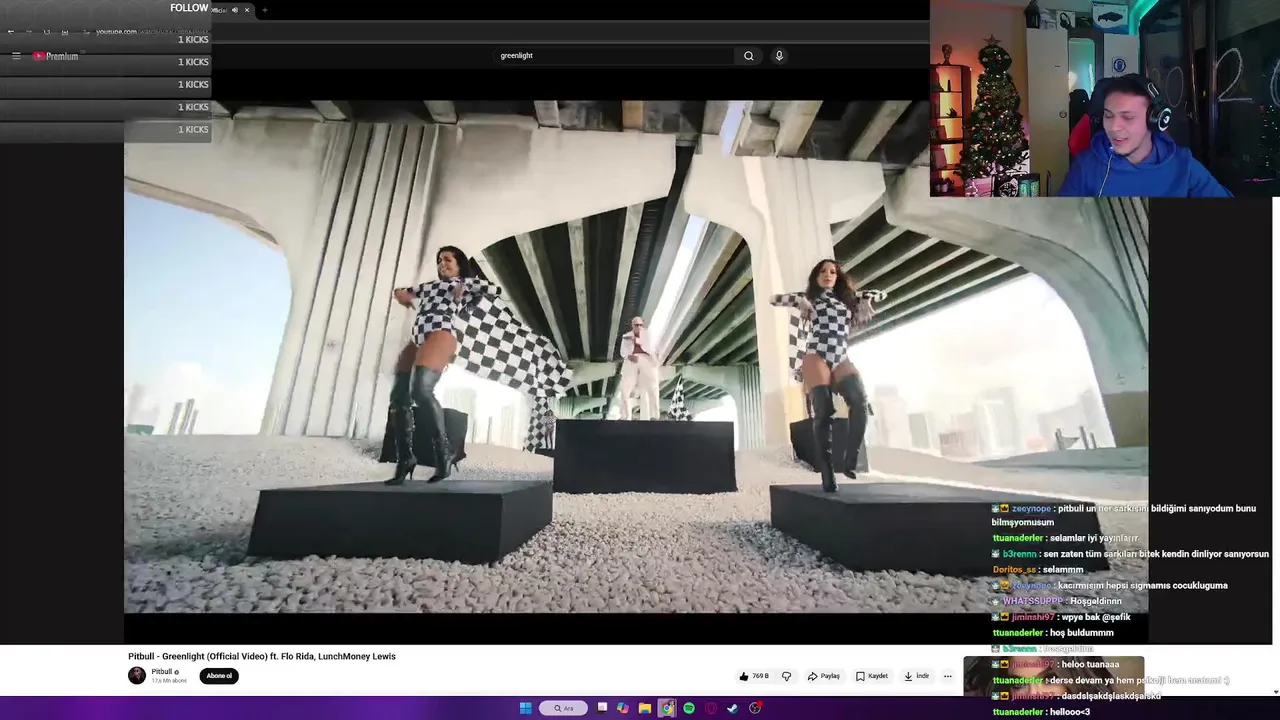Open the Windows Start menu

click(526, 708)
